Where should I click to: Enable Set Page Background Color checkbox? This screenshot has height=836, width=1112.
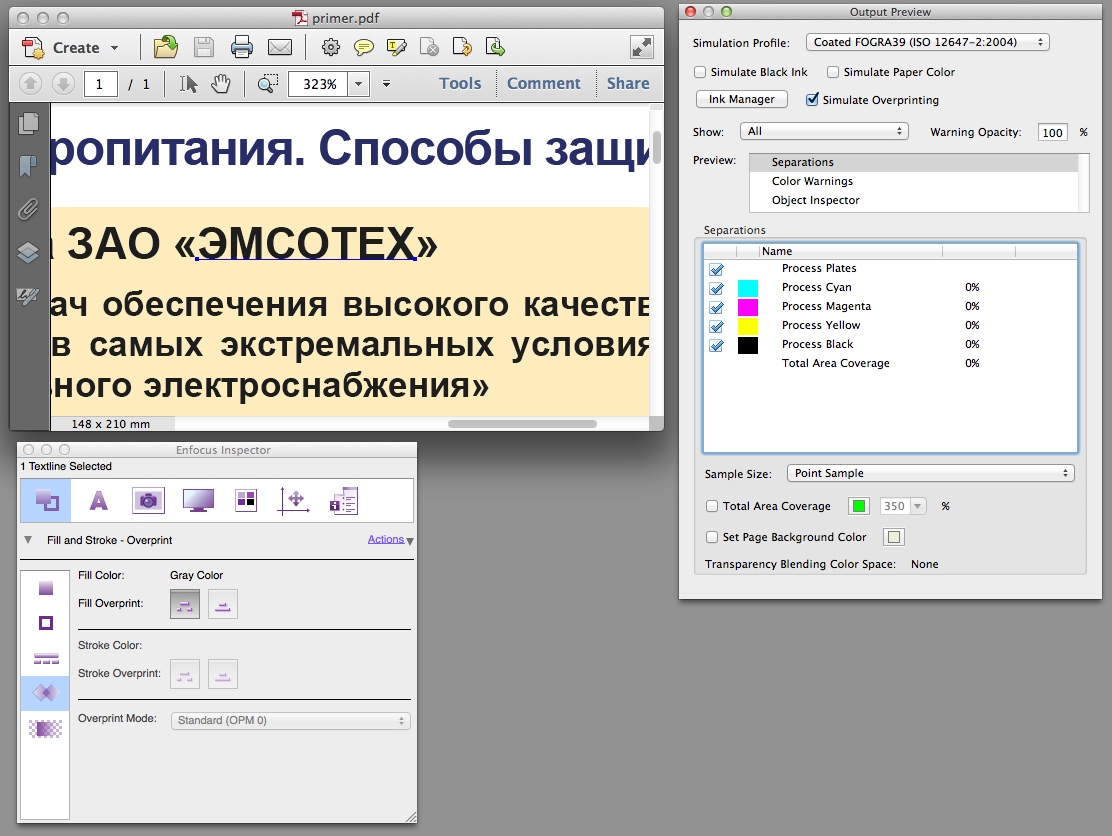(x=712, y=537)
